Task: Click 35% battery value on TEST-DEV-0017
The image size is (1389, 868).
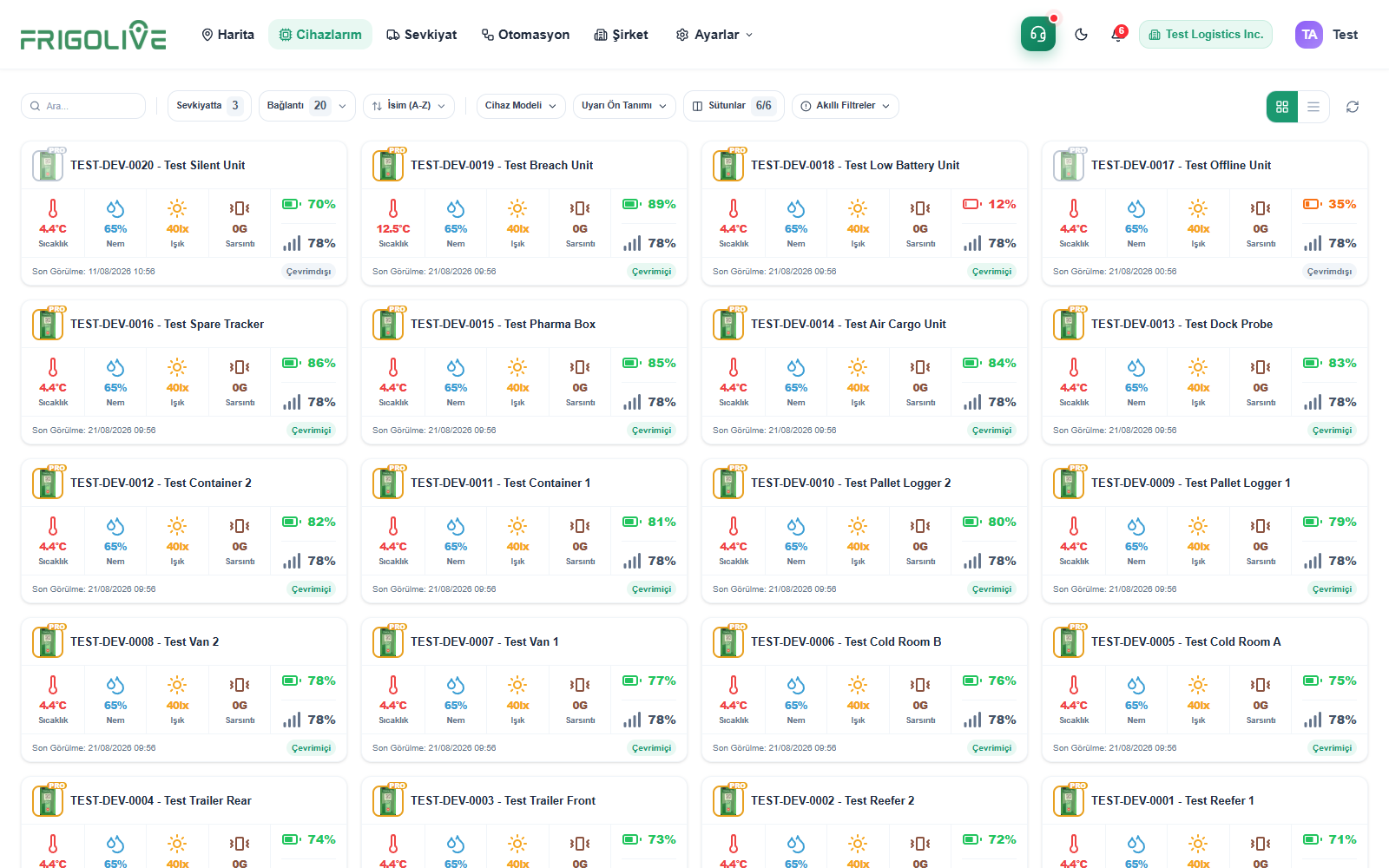Action: [x=1342, y=204]
